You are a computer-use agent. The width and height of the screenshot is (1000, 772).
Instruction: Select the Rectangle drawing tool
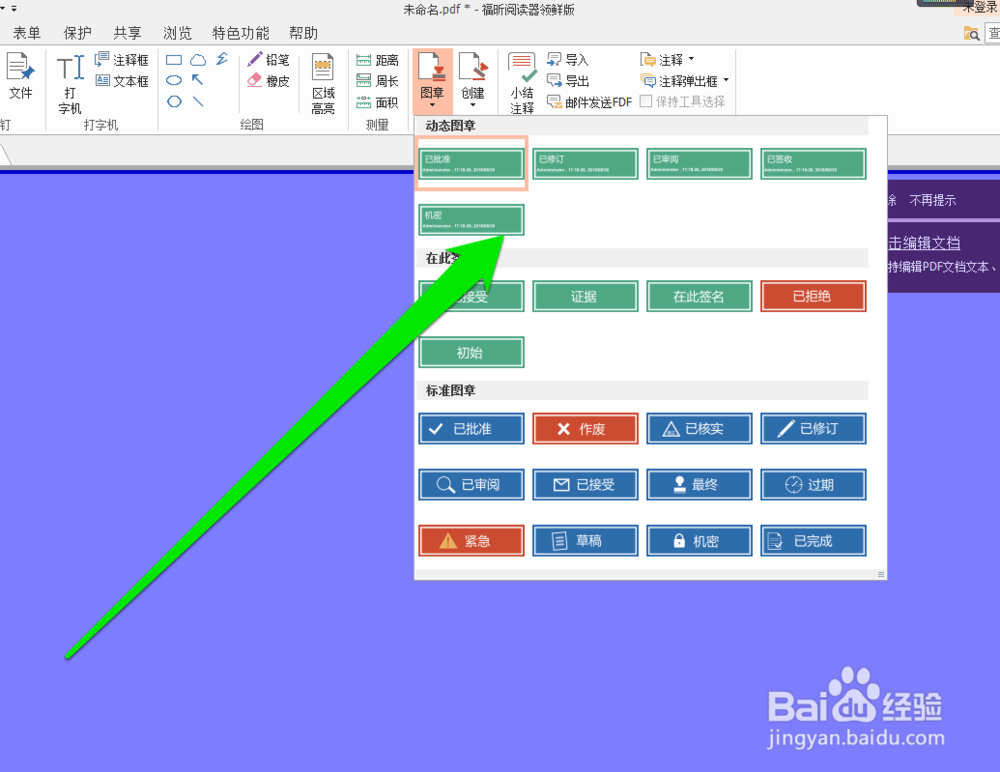174,59
